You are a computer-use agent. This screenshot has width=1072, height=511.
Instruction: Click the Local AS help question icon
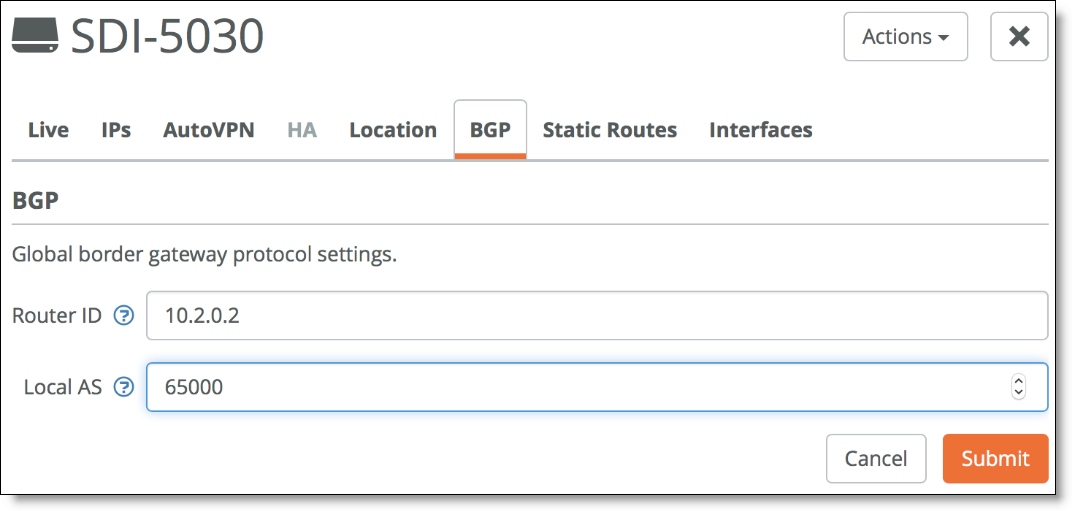124,387
